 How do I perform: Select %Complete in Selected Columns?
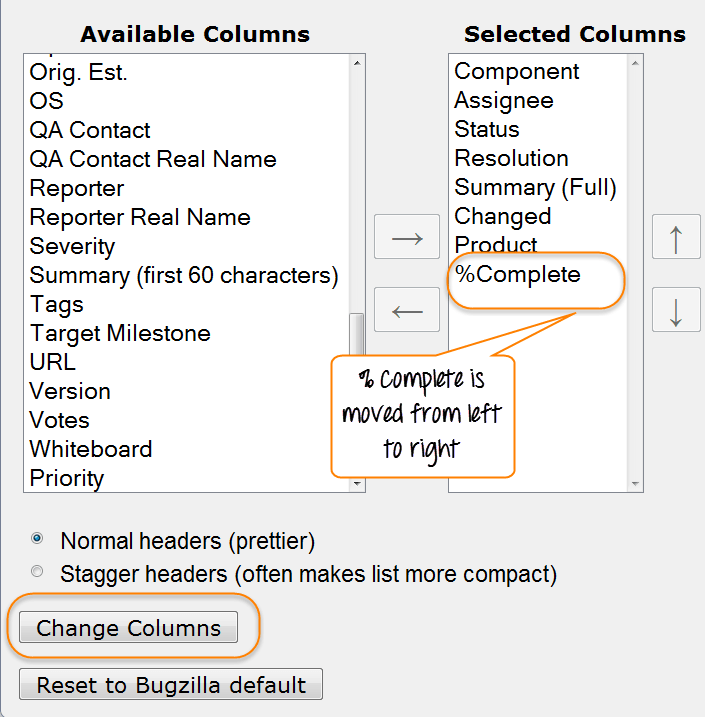coord(517,274)
